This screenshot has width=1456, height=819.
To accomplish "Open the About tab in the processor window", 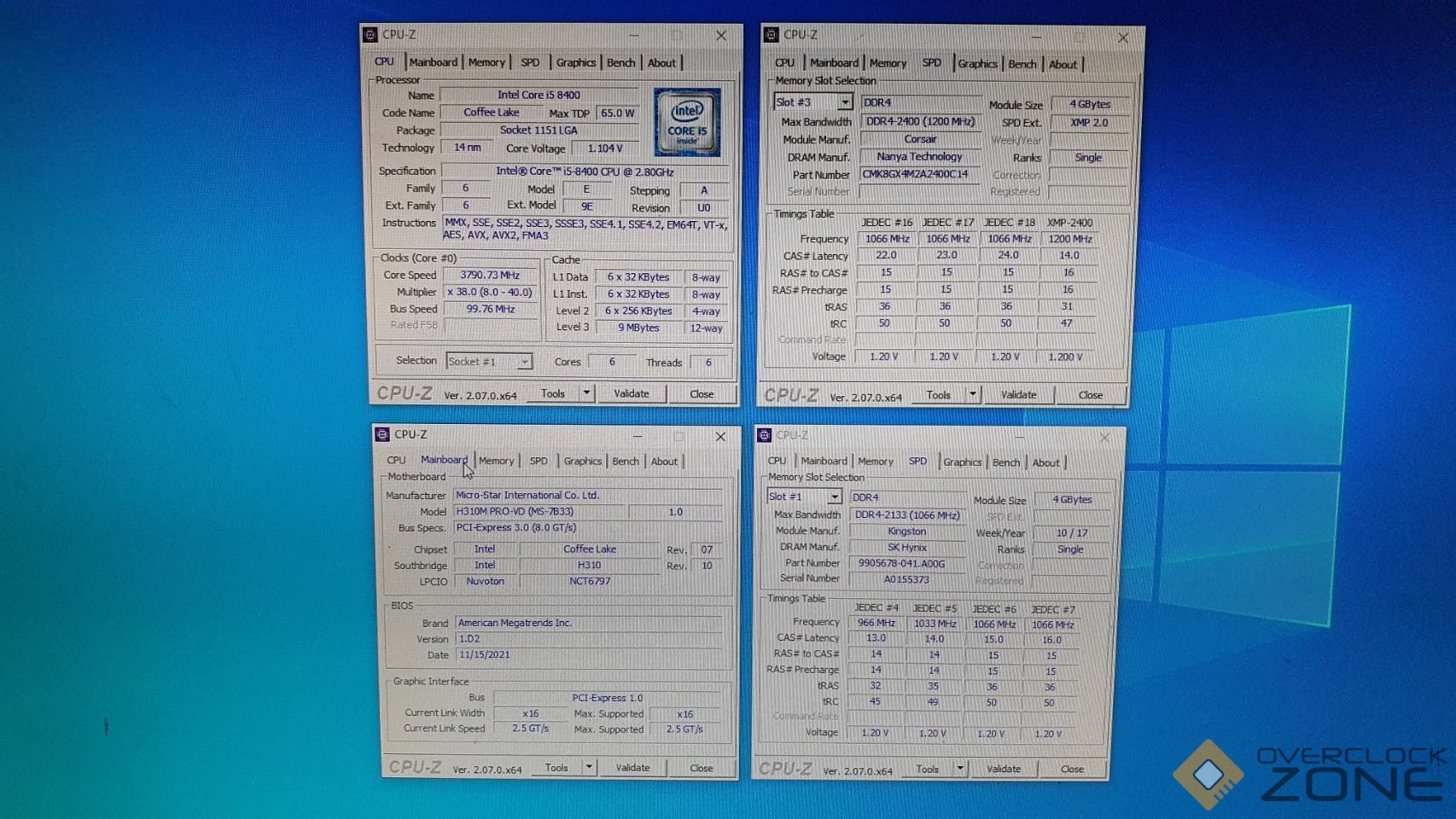I will coord(661,62).
